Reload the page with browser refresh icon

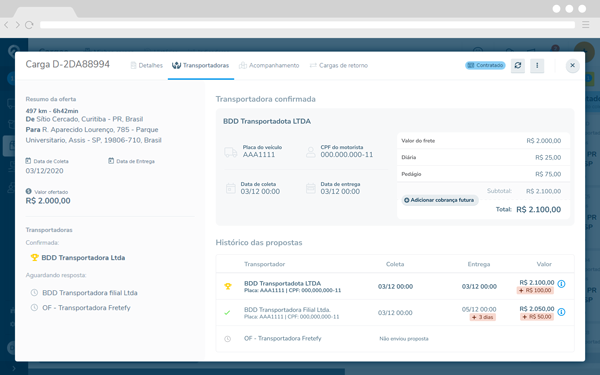[x=29, y=25]
